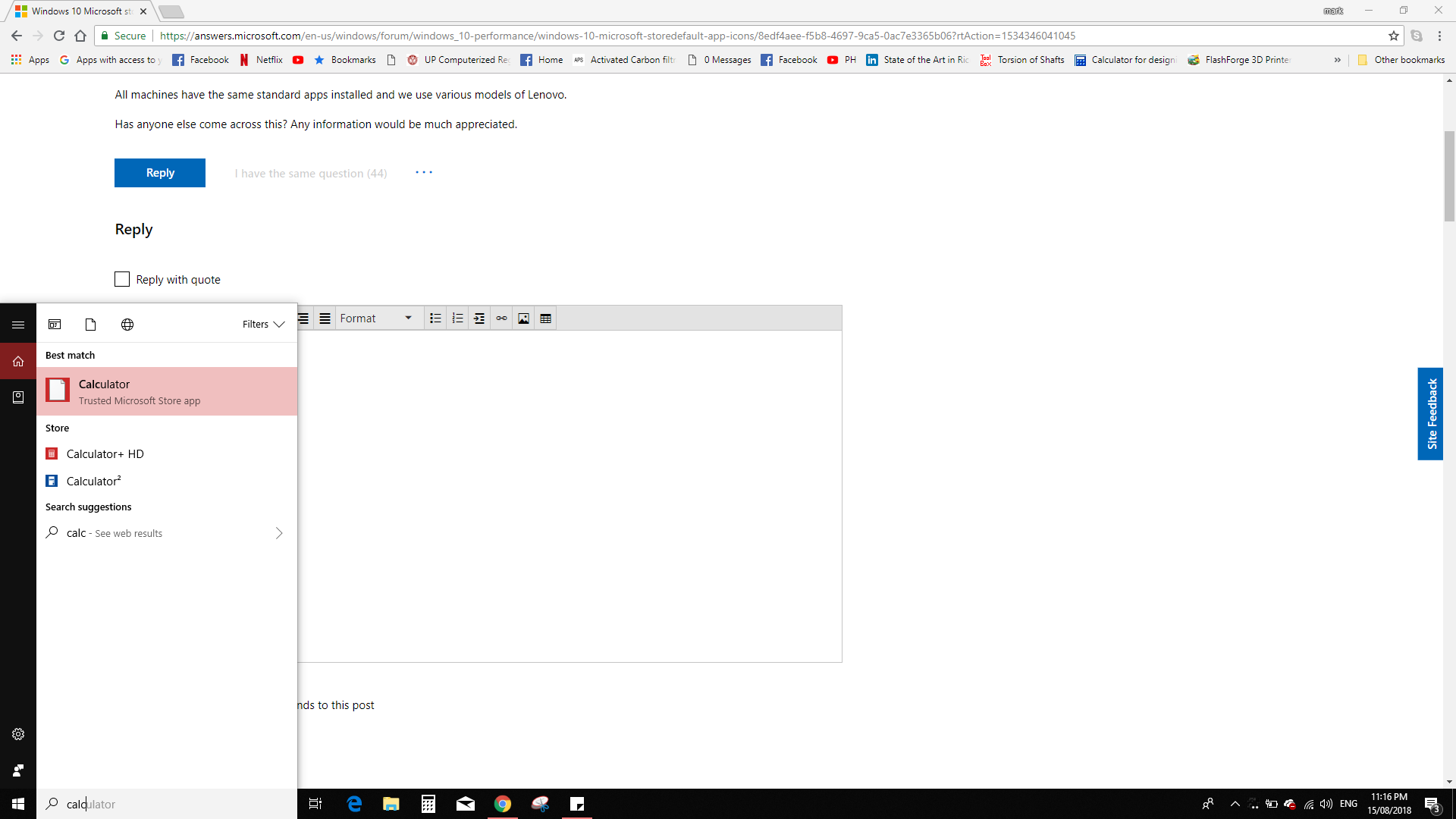Click the bulleted list icon in toolbar
Screen dimensions: 1456x819
tap(435, 318)
